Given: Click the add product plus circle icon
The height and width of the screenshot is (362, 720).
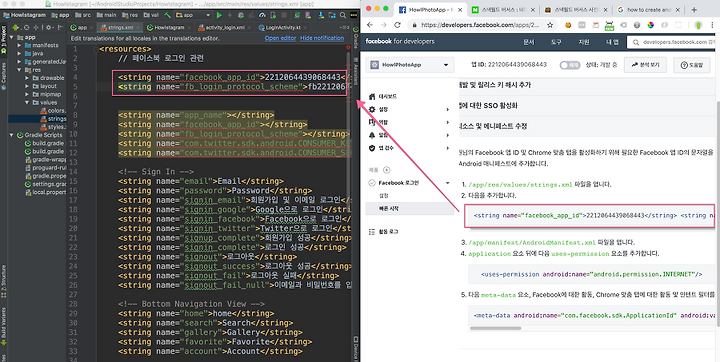Looking at the screenshot, I should (387, 170).
